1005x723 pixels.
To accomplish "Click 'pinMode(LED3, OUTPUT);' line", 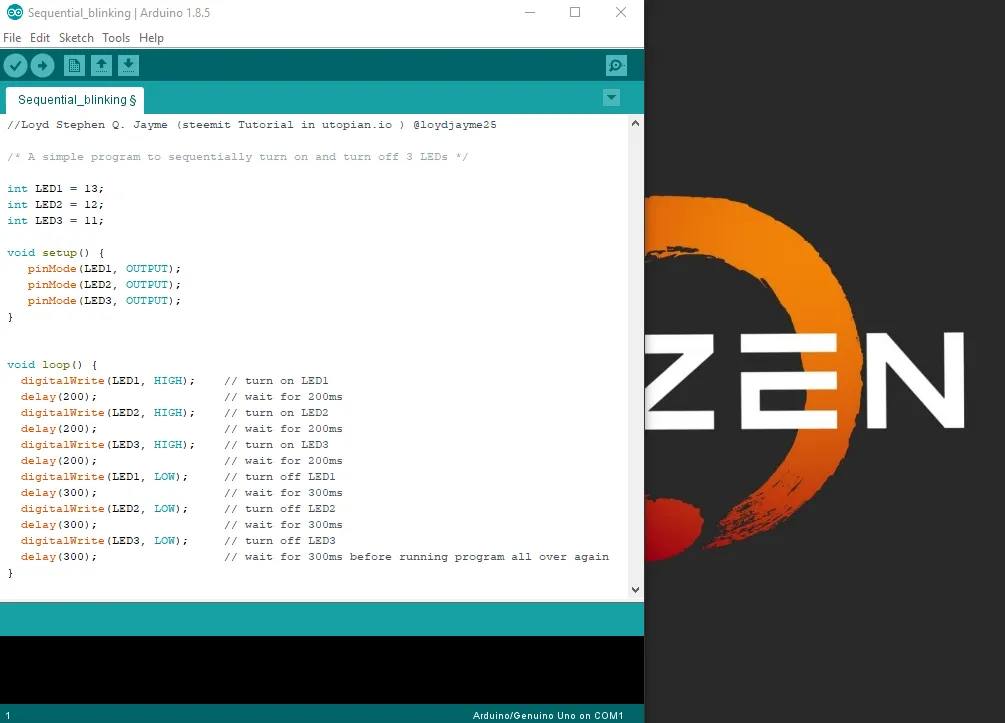I will click(104, 301).
